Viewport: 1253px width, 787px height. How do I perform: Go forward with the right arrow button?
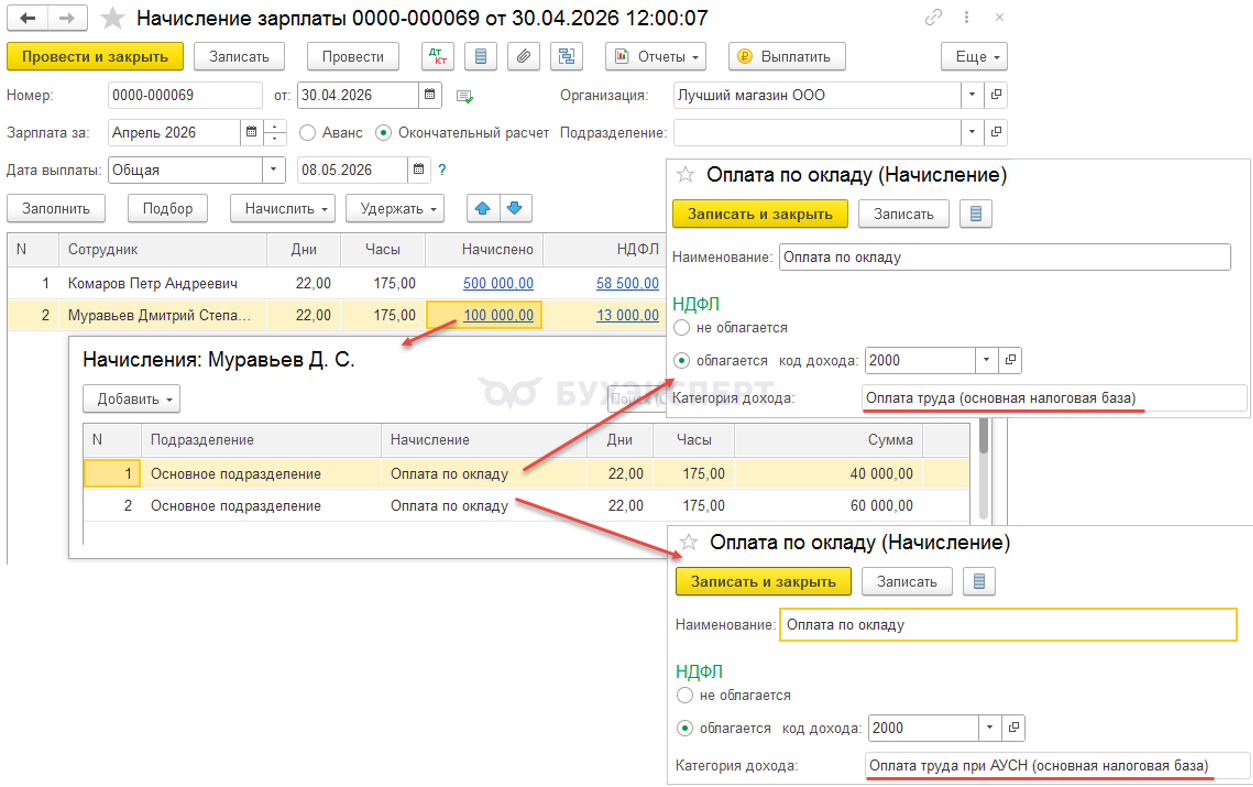pos(67,18)
